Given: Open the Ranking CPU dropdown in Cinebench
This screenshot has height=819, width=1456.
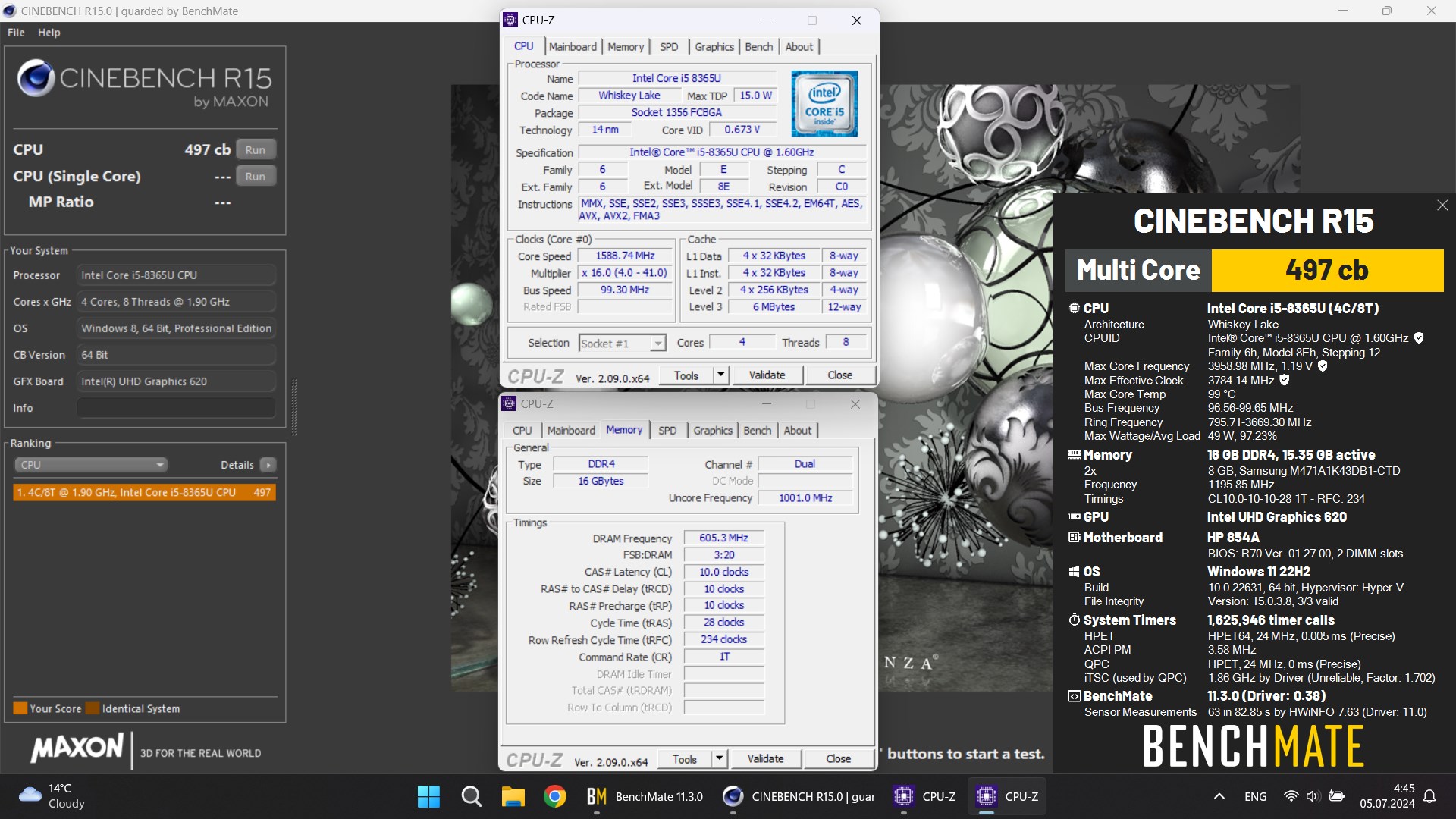Looking at the screenshot, I should (x=91, y=465).
